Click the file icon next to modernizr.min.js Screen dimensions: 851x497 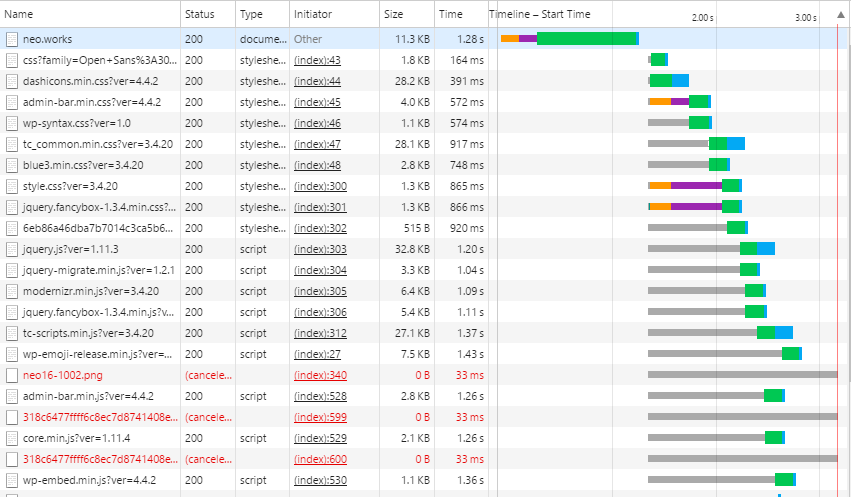[12, 291]
